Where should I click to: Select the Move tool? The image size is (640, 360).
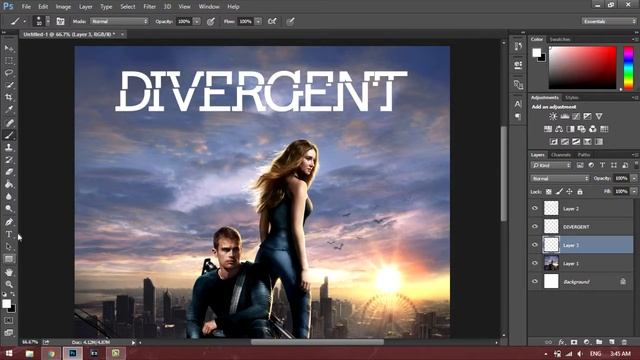(9, 48)
